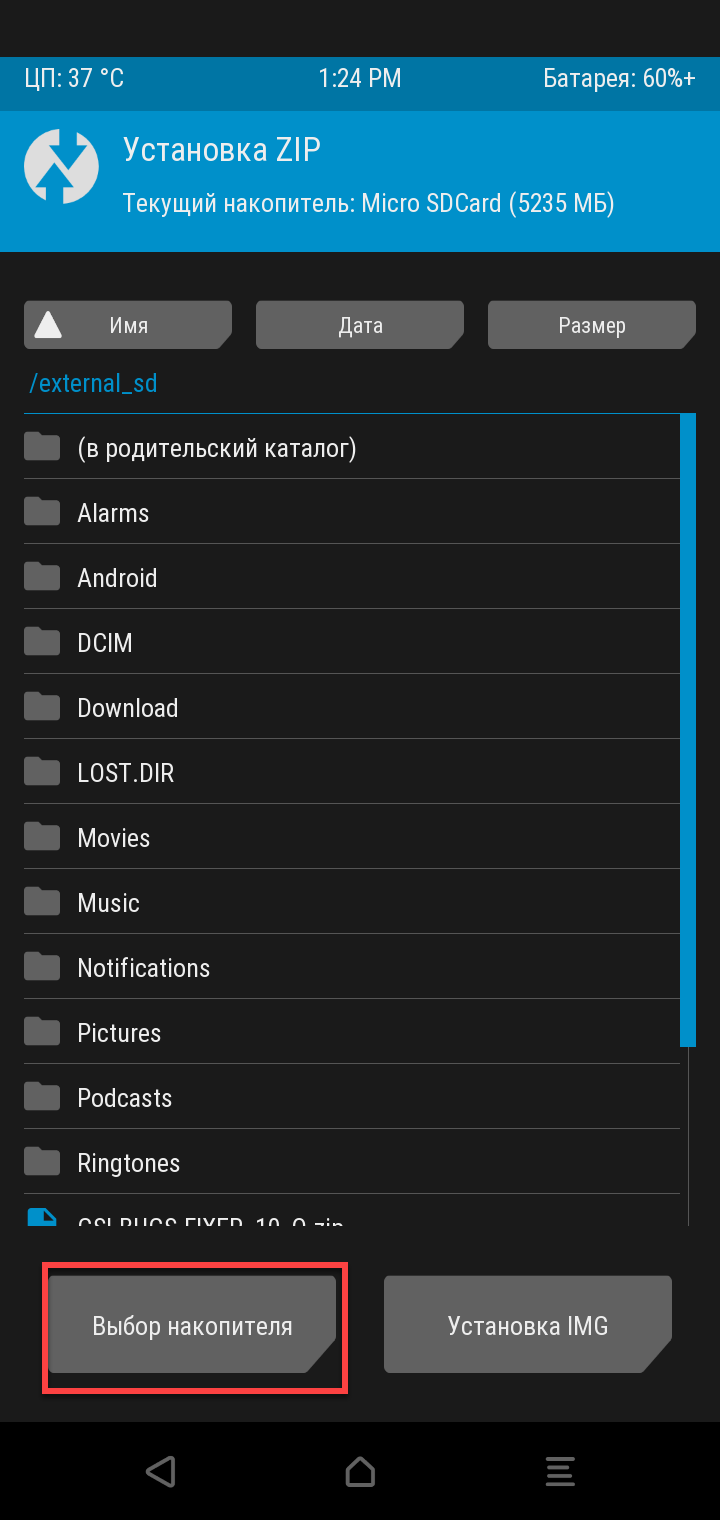Open the Alarms folder icon

(42, 511)
